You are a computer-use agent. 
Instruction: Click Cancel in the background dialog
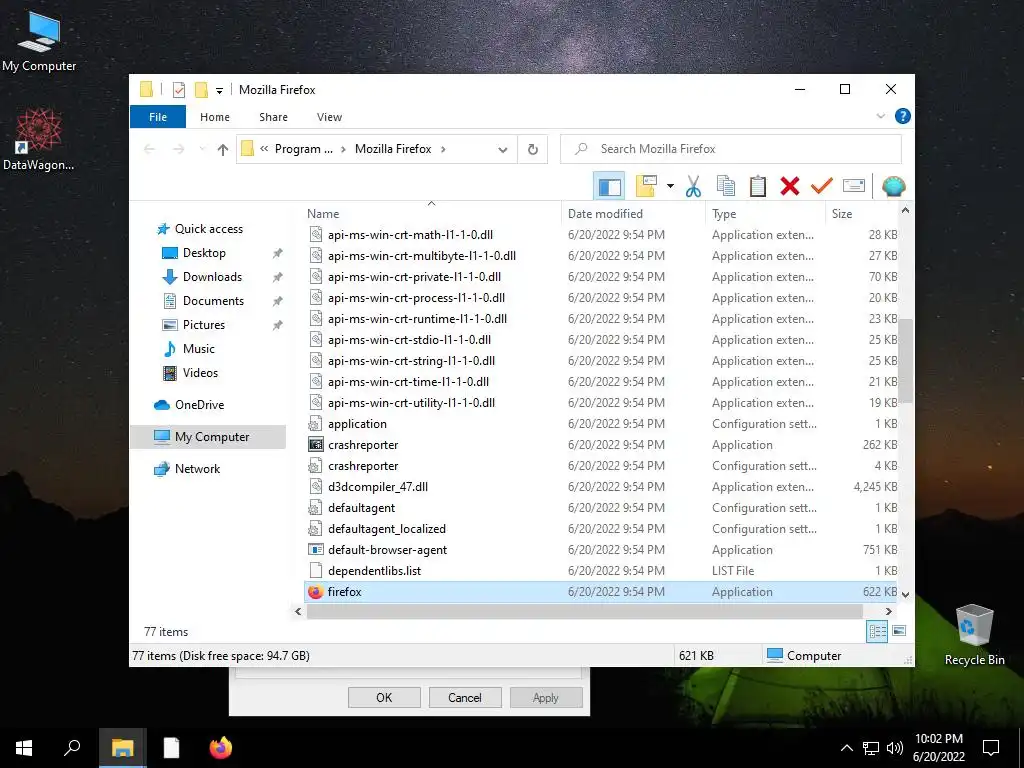465,697
